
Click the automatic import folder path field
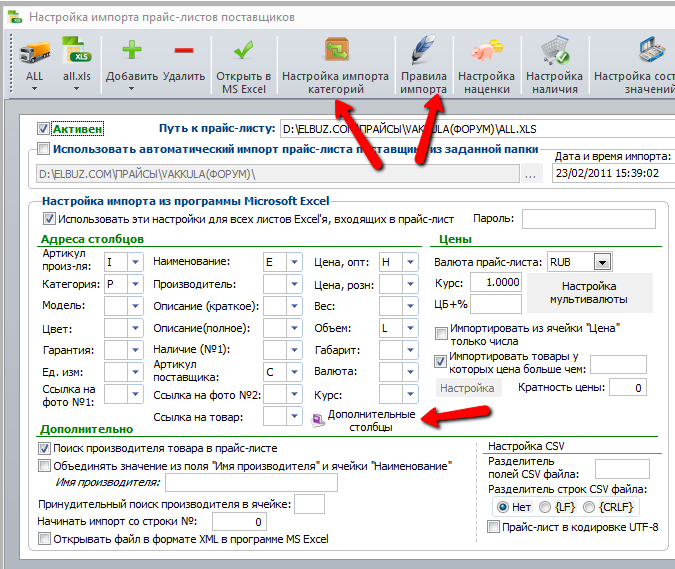[x=278, y=174]
